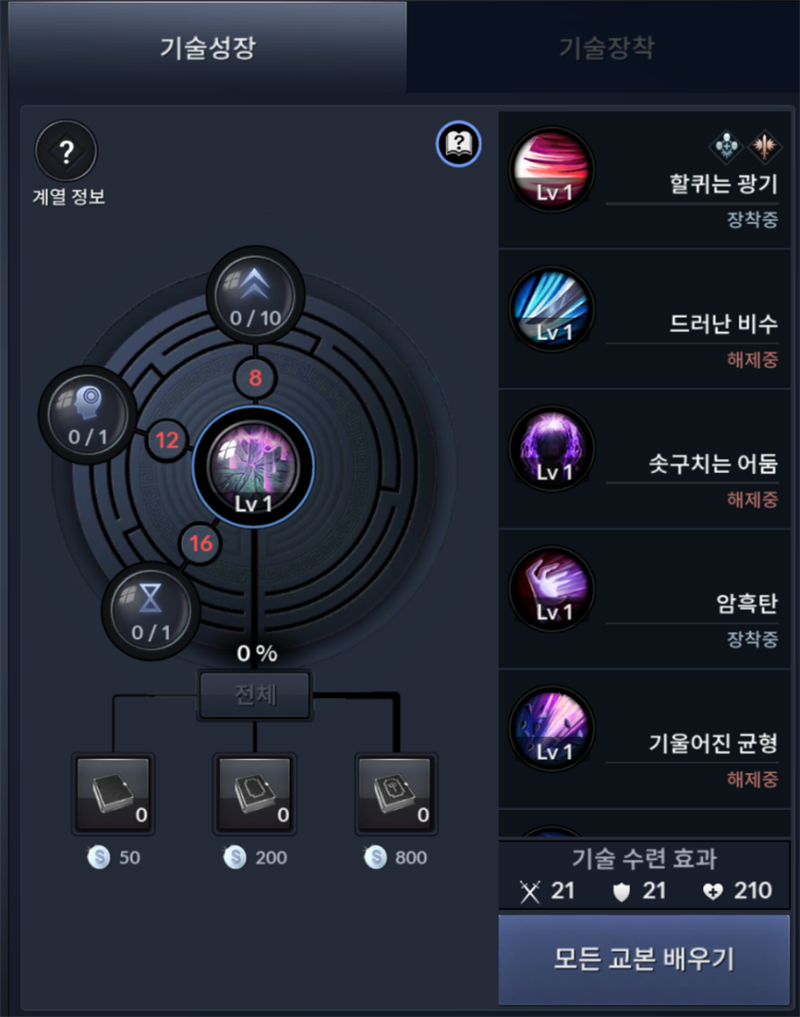Click the 모든 교본 배우기 button
800x1017 pixels.
[644, 959]
